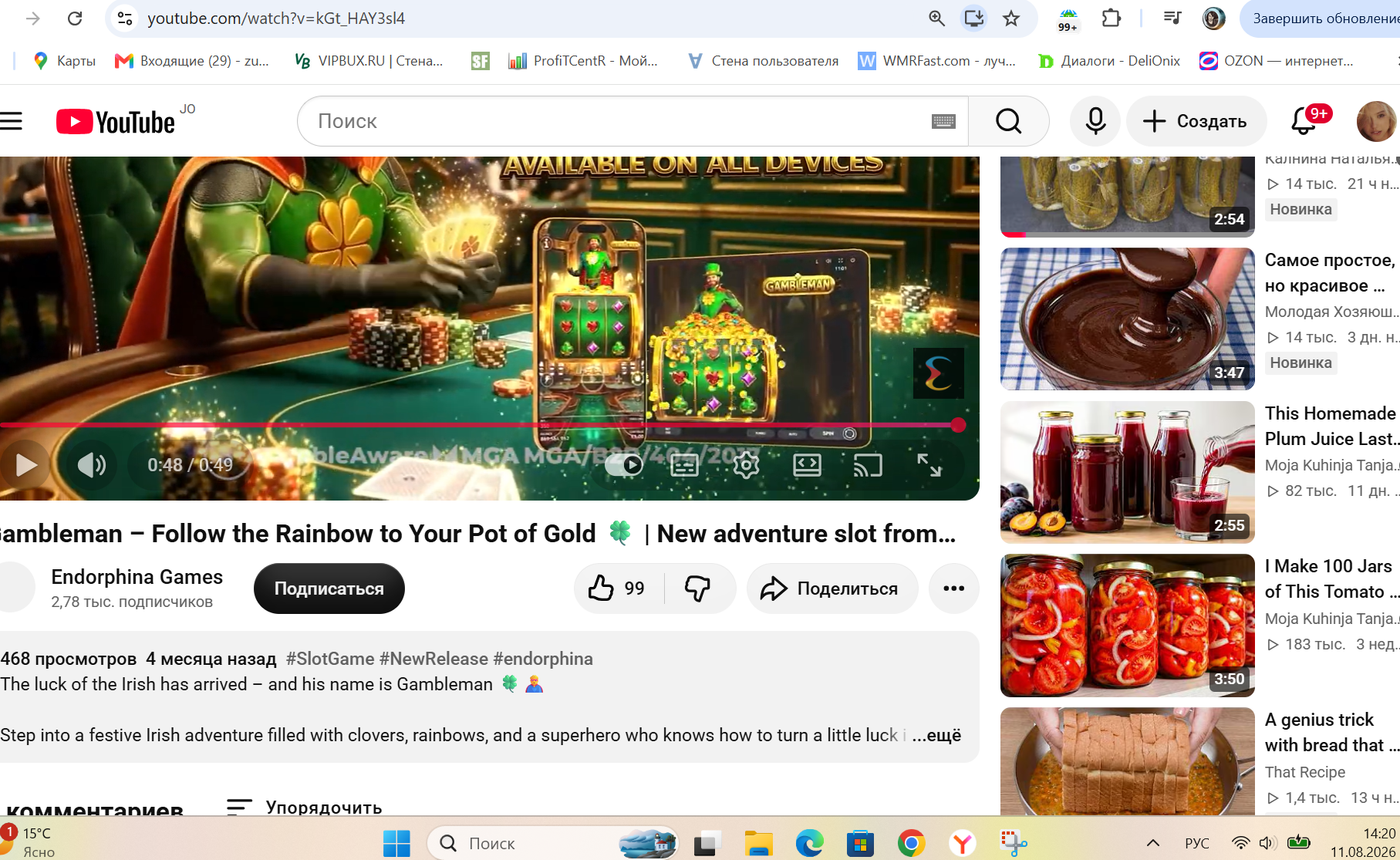Open the Упорядочить comments sort menu
This screenshot has height=860, width=1400.
click(x=305, y=807)
